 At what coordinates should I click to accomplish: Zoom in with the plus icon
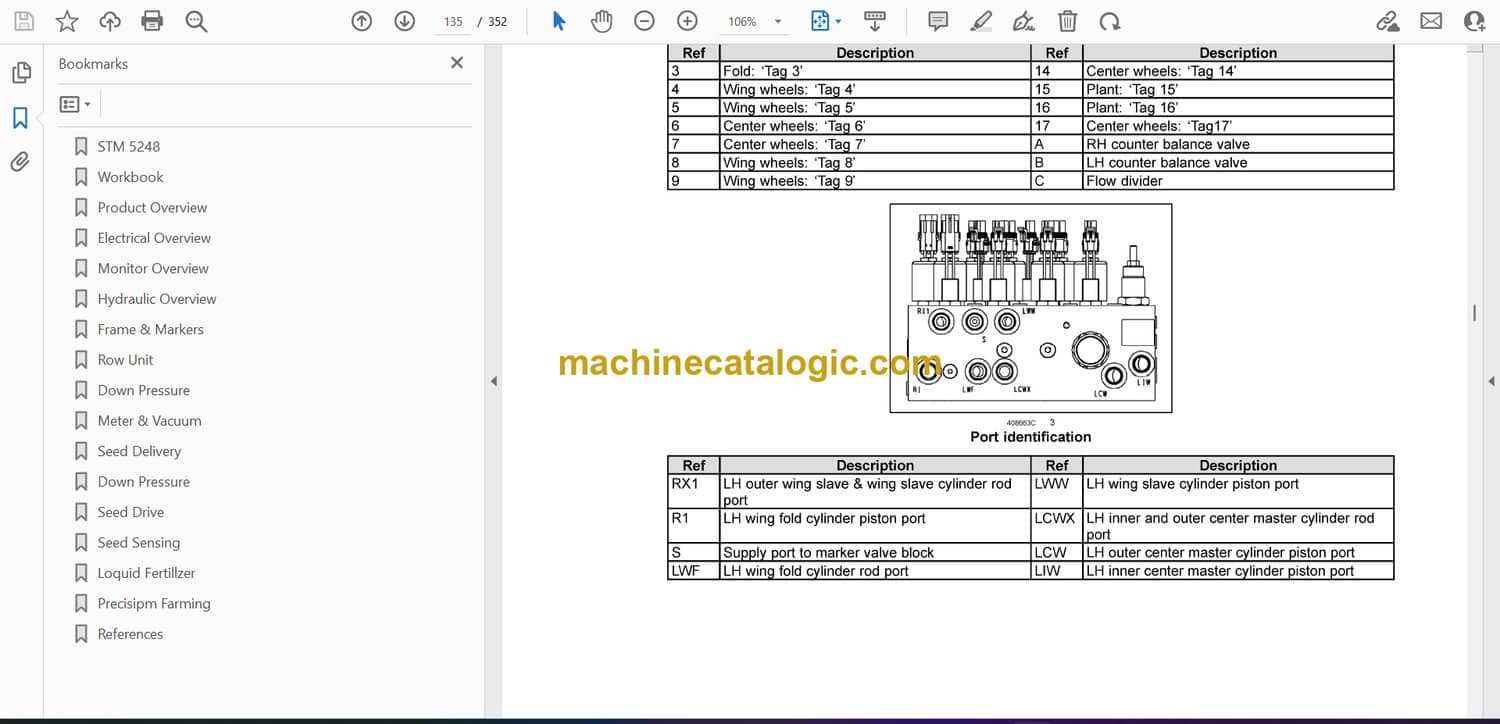coord(687,21)
